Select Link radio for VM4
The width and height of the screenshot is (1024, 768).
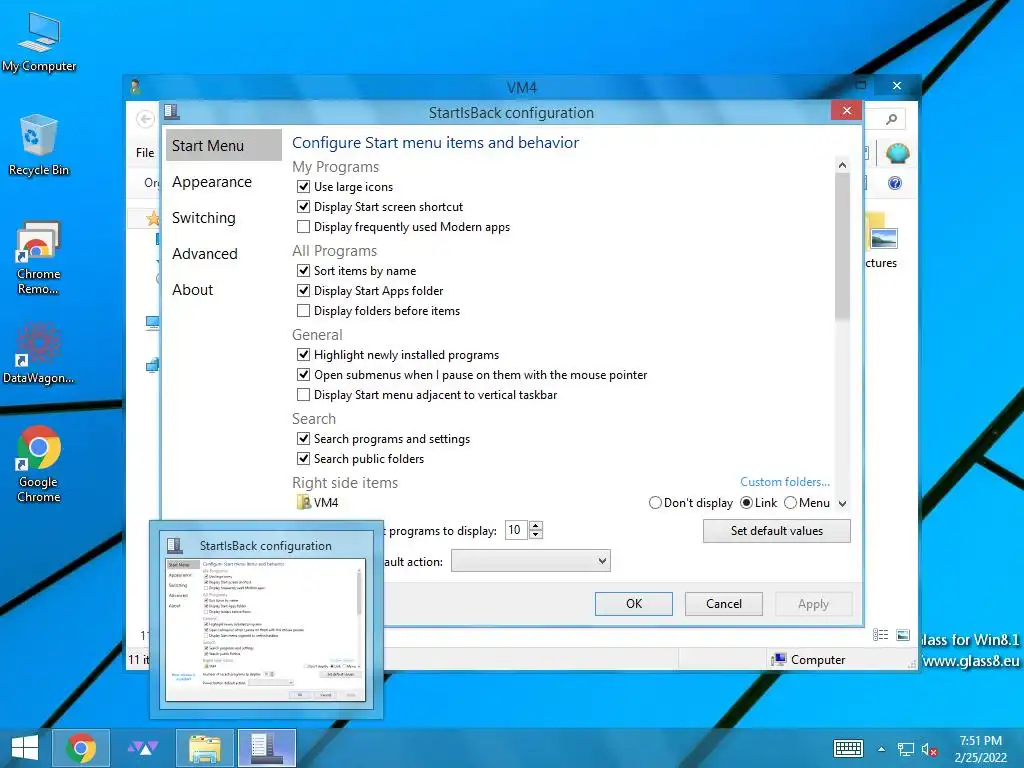click(746, 503)
